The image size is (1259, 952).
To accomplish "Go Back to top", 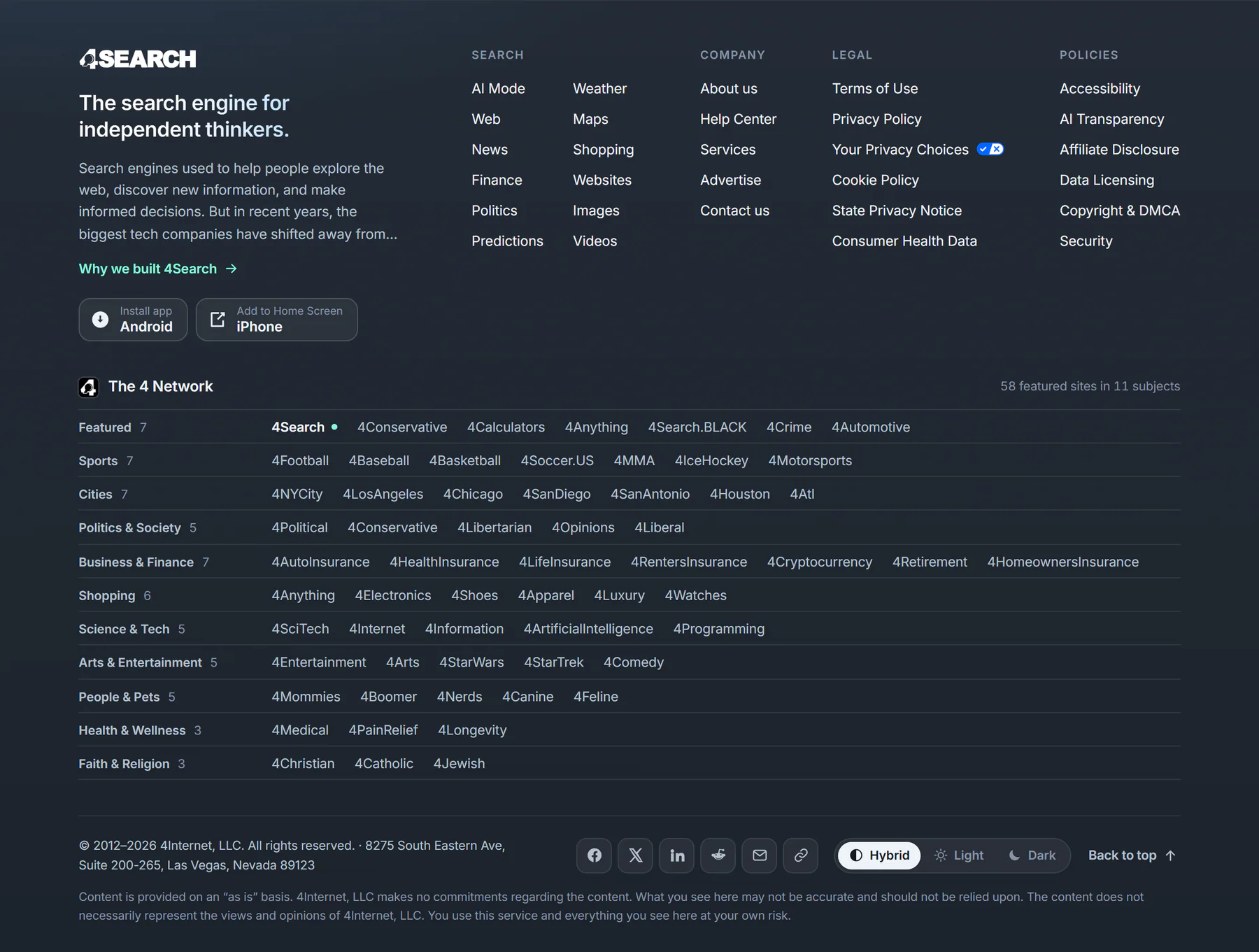I will click(1132, 855).
